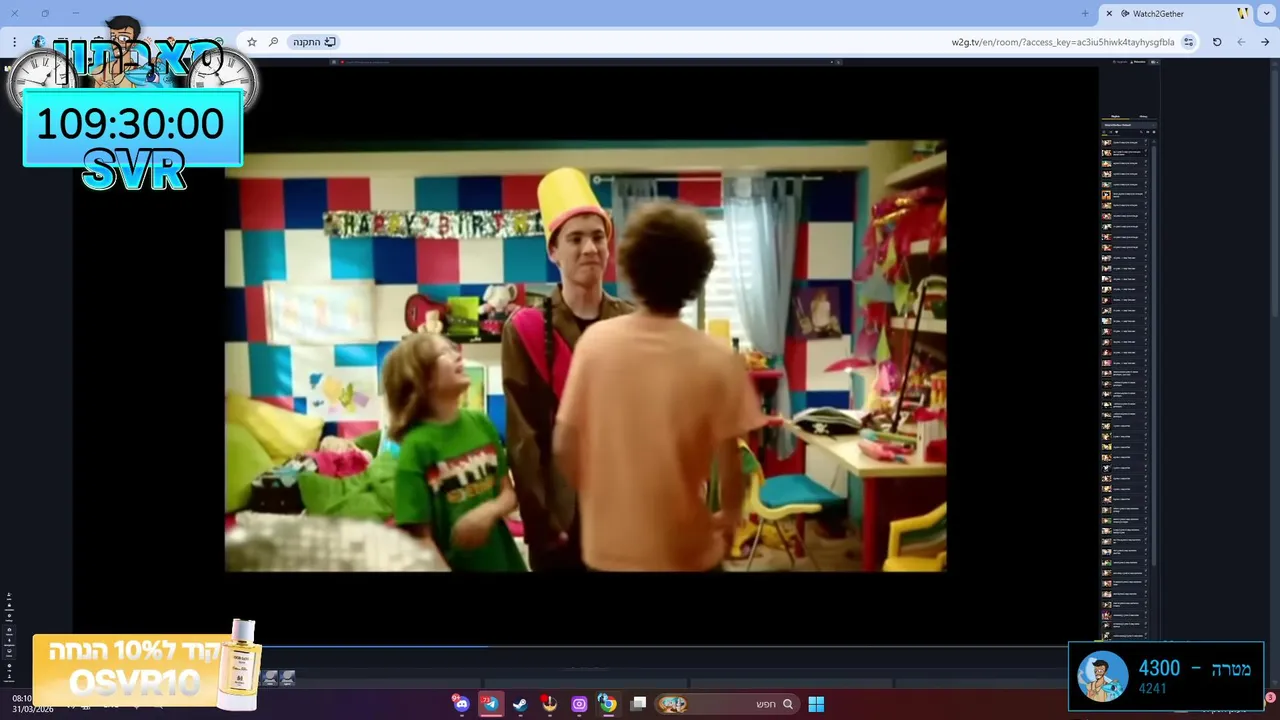Switch to Chrome in the taskbar
The height and width of the screenshot is (720, 1280).
tap(608, 704)
